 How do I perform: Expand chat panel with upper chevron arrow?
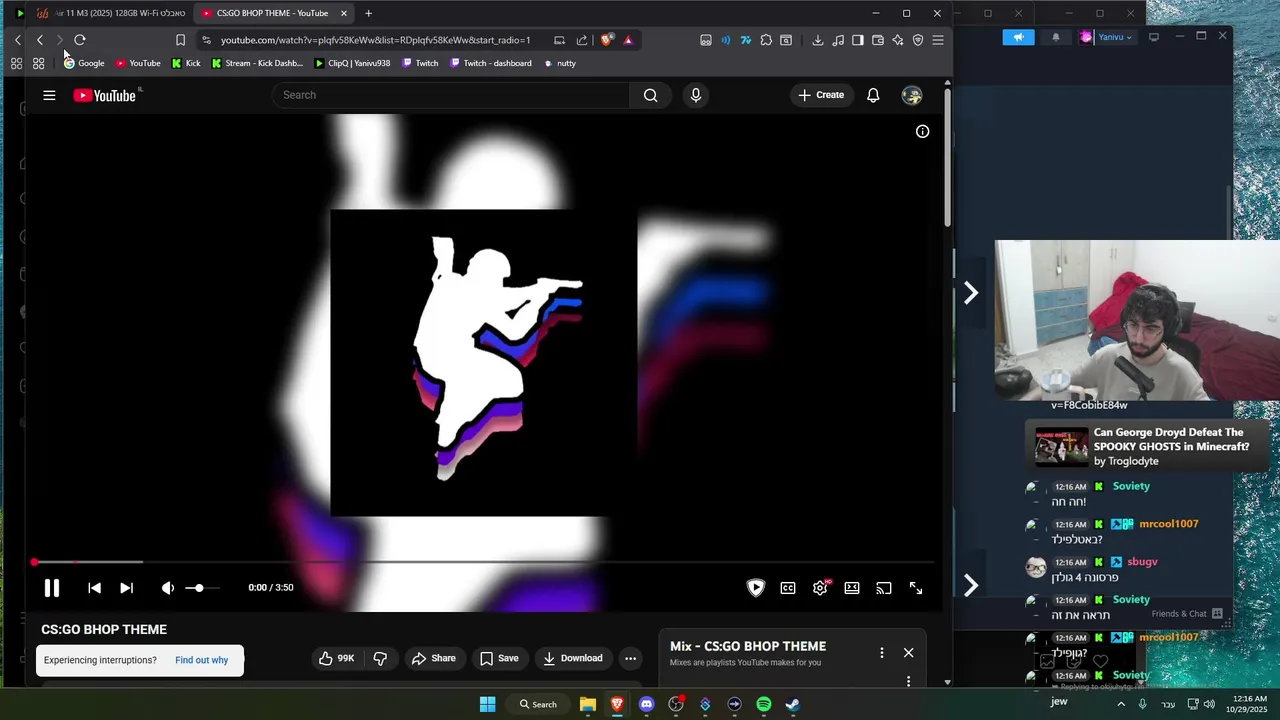[x=971, y=293]
